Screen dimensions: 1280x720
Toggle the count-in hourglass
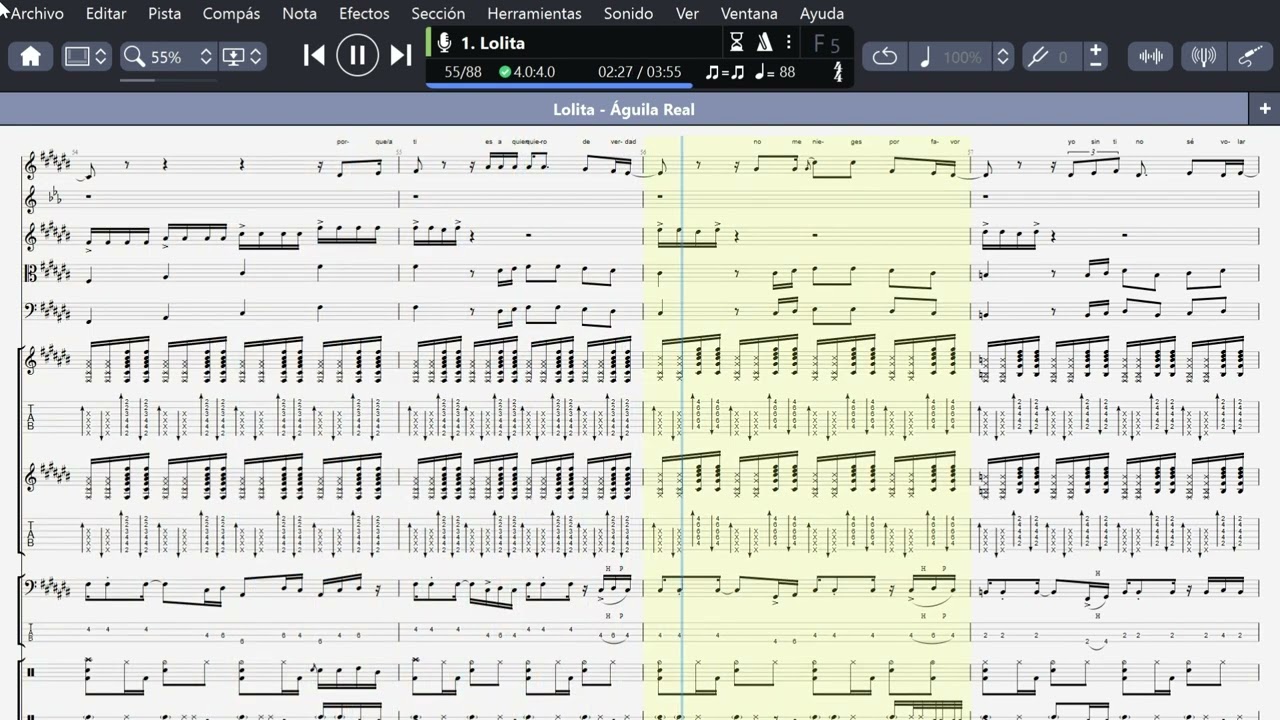737,42
